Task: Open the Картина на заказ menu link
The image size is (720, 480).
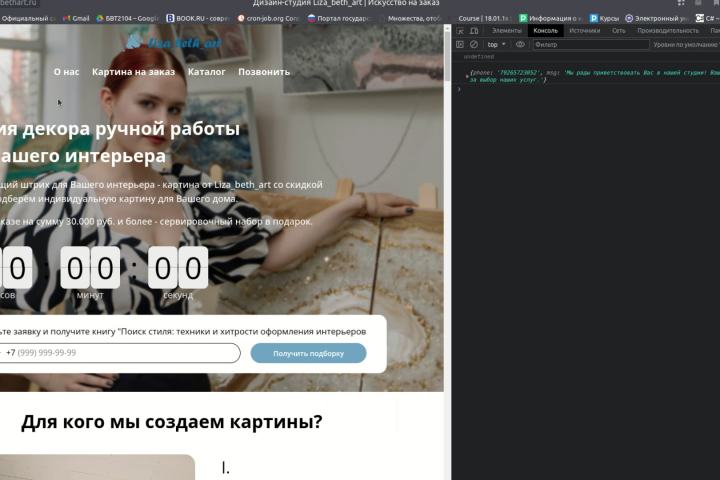Action: point(133,72)
